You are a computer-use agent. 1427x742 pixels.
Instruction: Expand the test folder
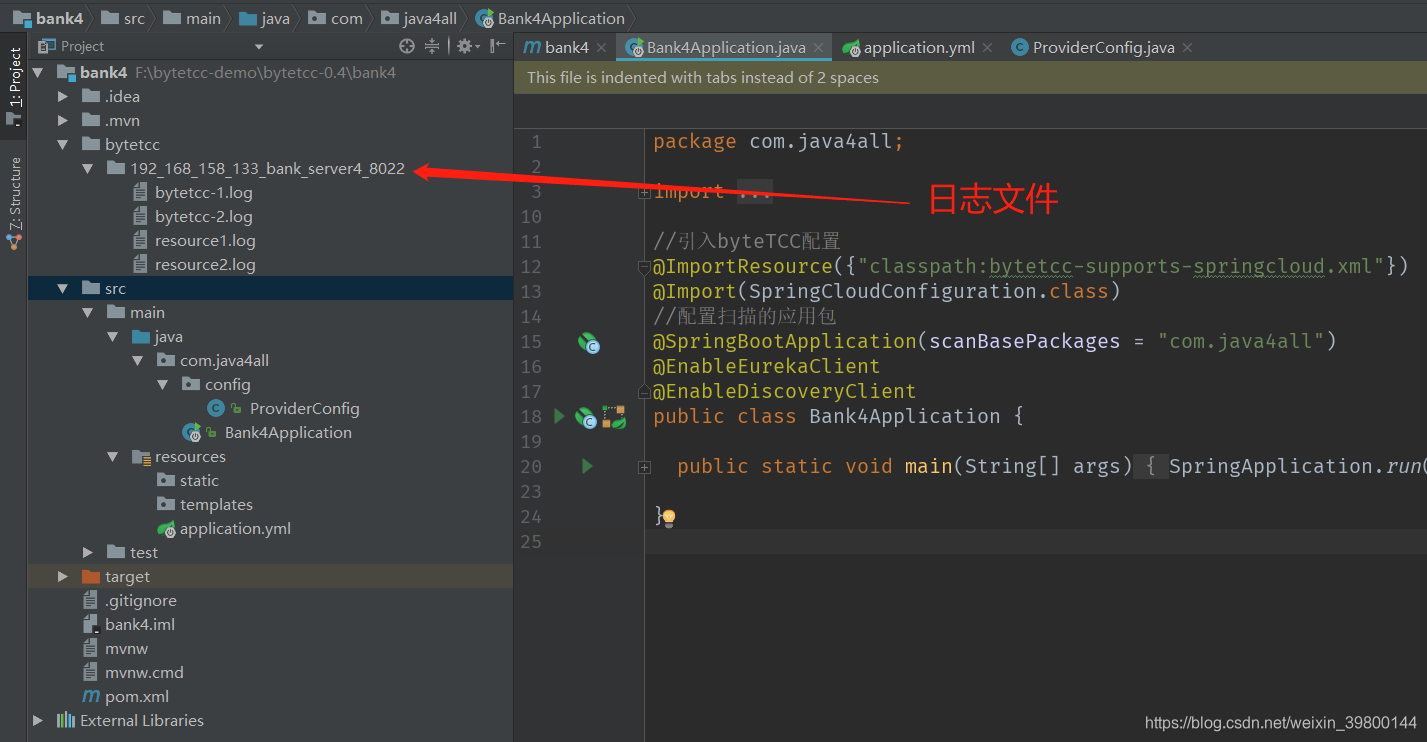88,552
